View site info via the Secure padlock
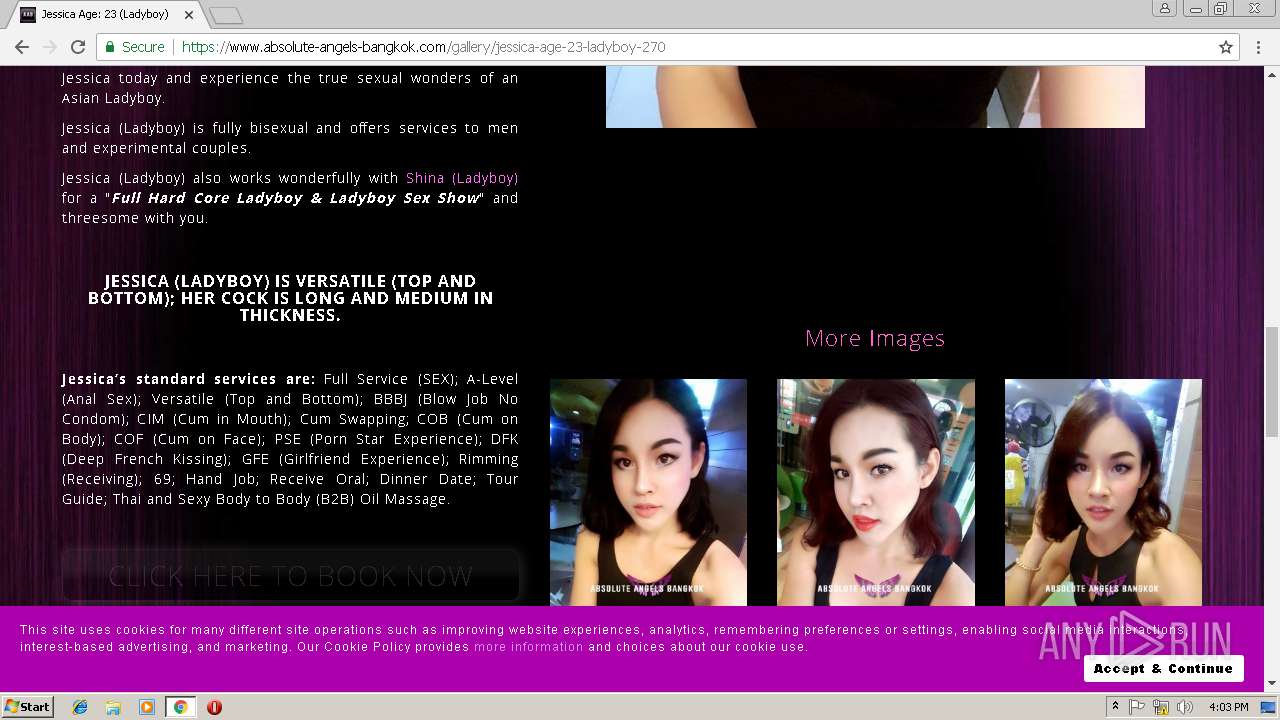1280x720 pixels. click(134, 47)
